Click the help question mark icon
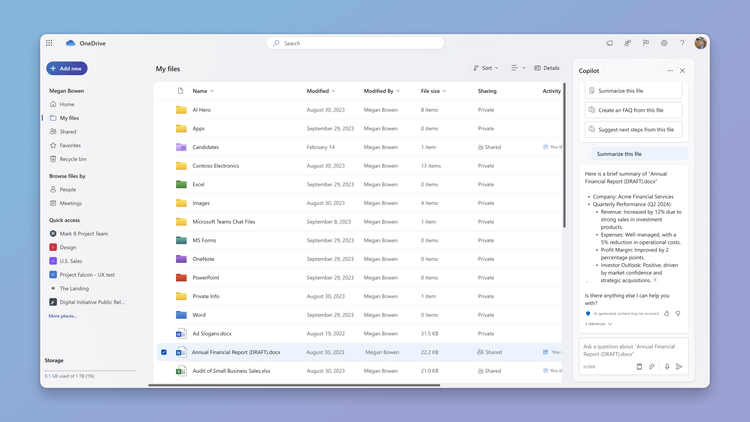The height and width of the screenshot is (422, 750). [x=682, y=43]
